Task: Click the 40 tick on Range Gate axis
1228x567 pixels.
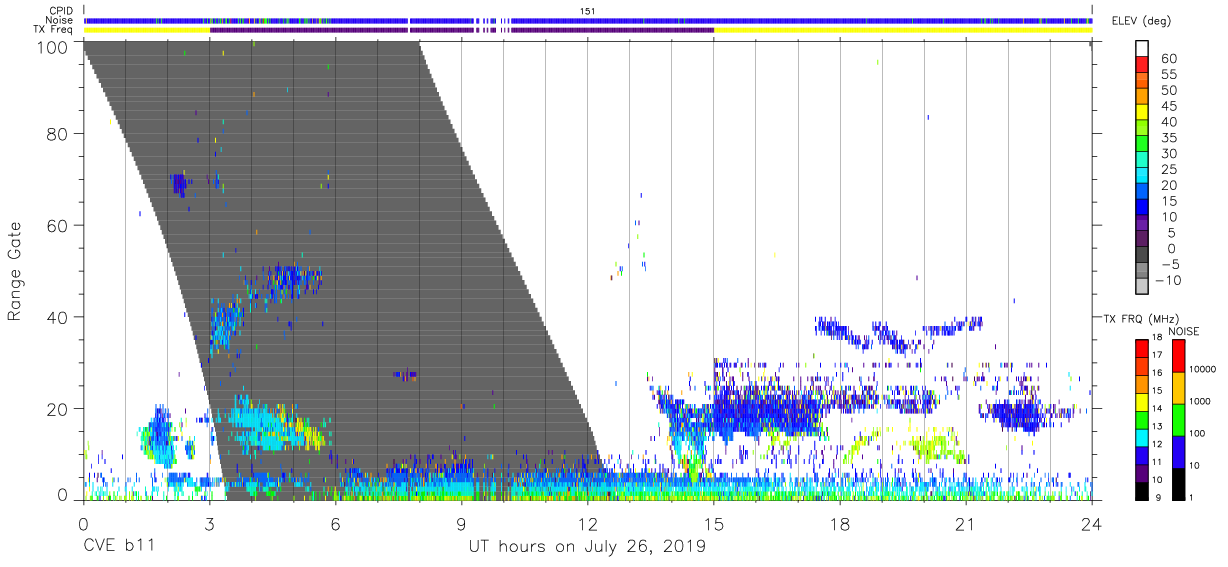Action: tap(58, 317)
